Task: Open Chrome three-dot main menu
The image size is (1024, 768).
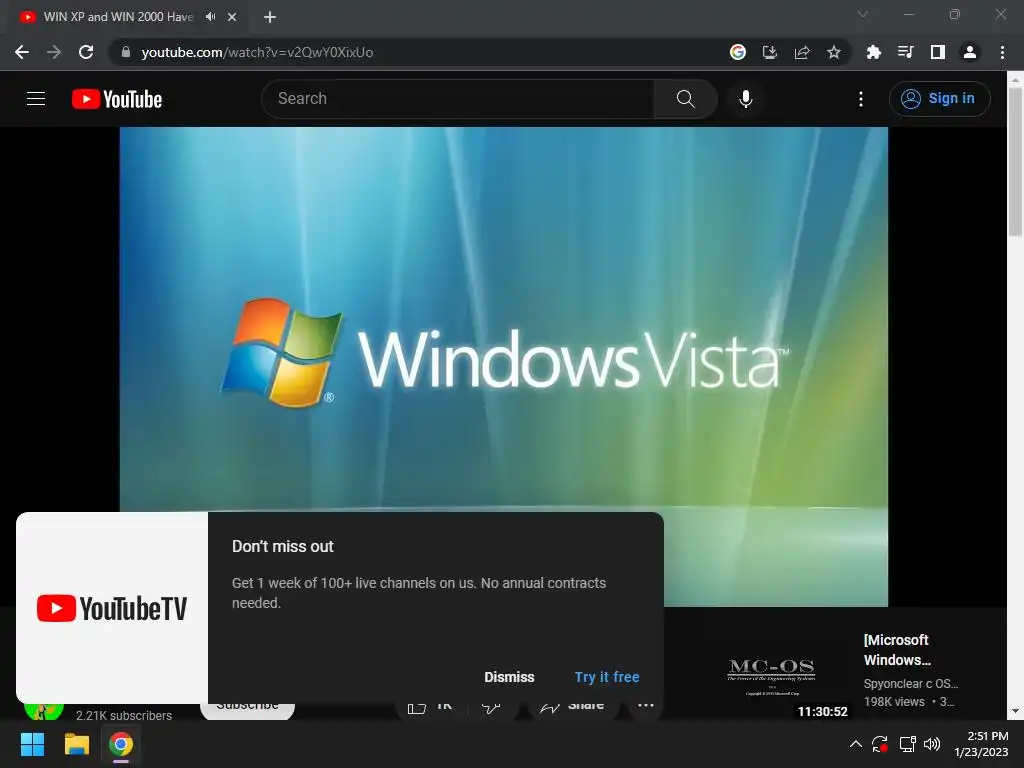Action: (x=1002, y=52)
